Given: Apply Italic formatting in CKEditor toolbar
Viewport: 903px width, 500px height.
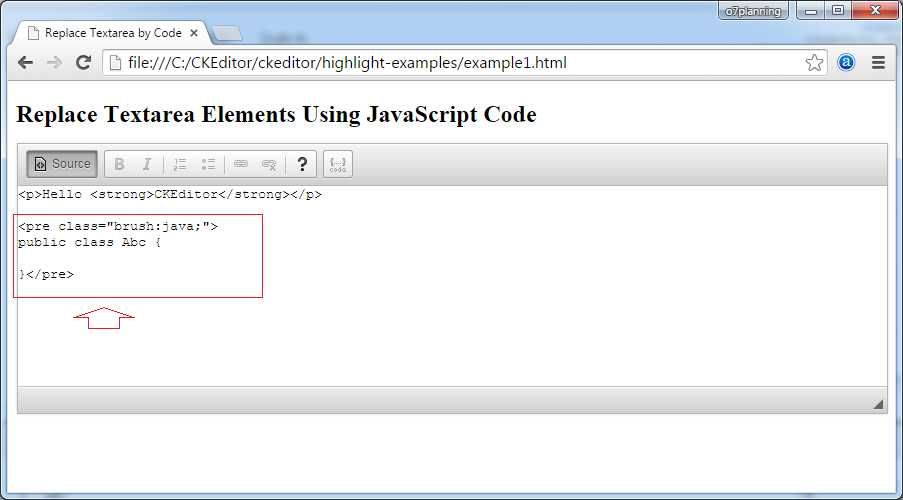Looking at the screenshot, I should 147,164.
